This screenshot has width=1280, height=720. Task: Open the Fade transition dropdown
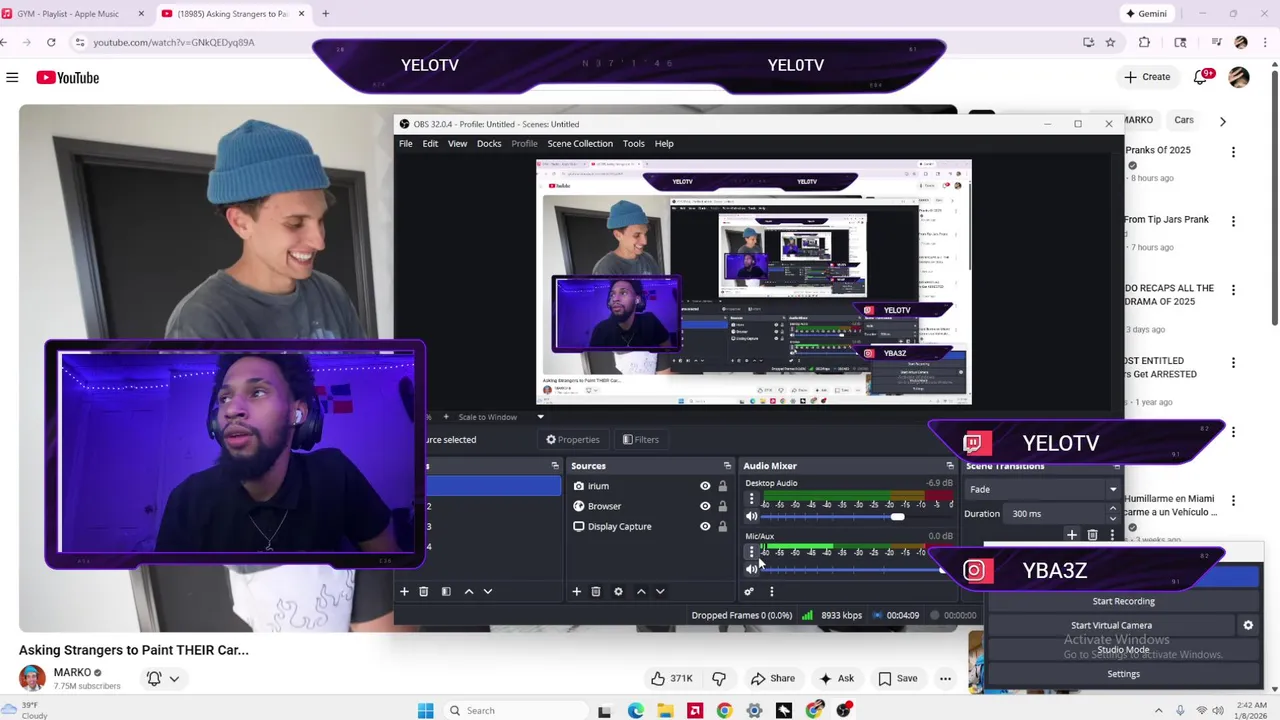click(x=1041, y=489)
